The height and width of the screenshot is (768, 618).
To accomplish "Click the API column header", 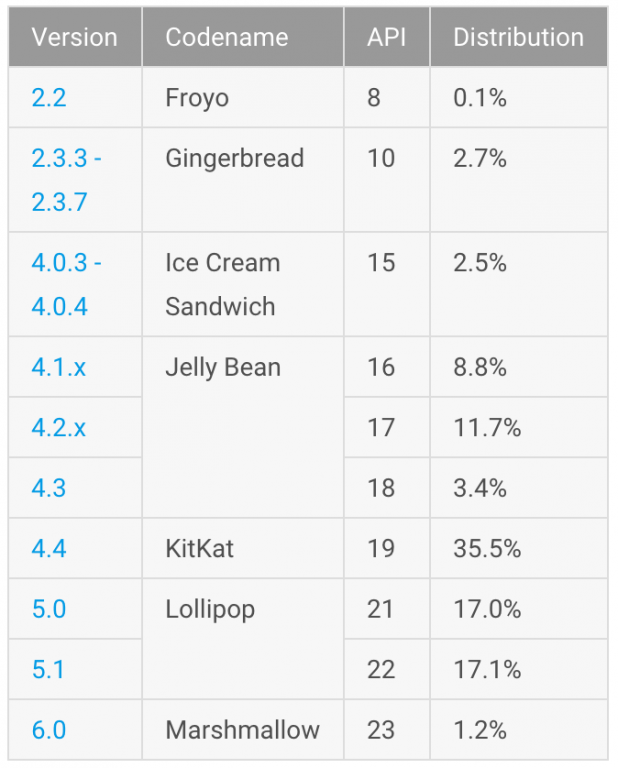I will tap(386, 38).
